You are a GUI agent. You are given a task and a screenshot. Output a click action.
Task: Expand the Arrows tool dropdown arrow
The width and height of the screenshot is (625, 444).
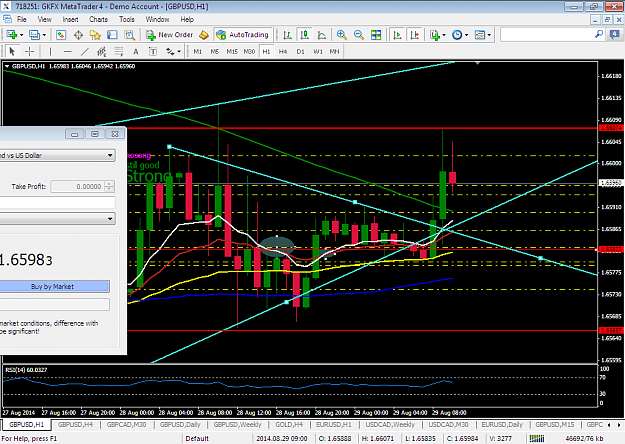[x=179, y=52]
